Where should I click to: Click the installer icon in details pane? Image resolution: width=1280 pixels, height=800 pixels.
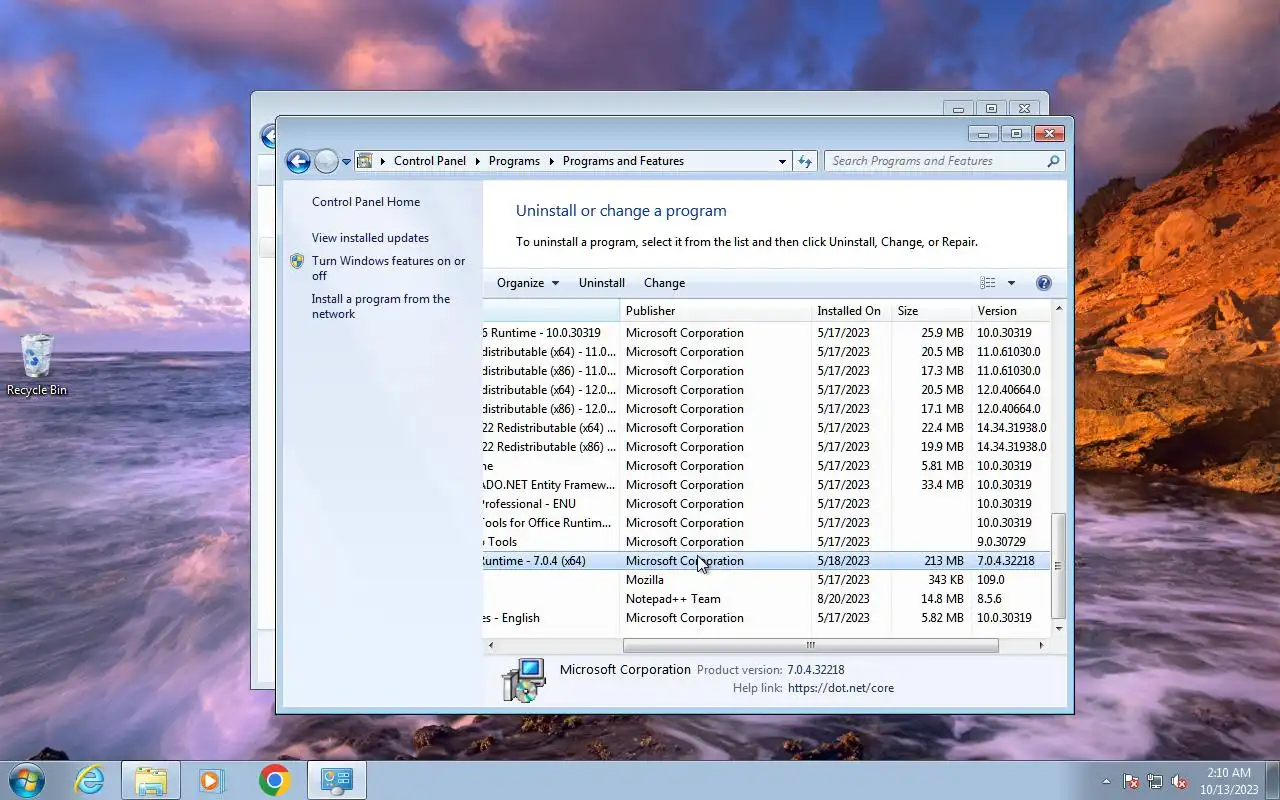523,680
